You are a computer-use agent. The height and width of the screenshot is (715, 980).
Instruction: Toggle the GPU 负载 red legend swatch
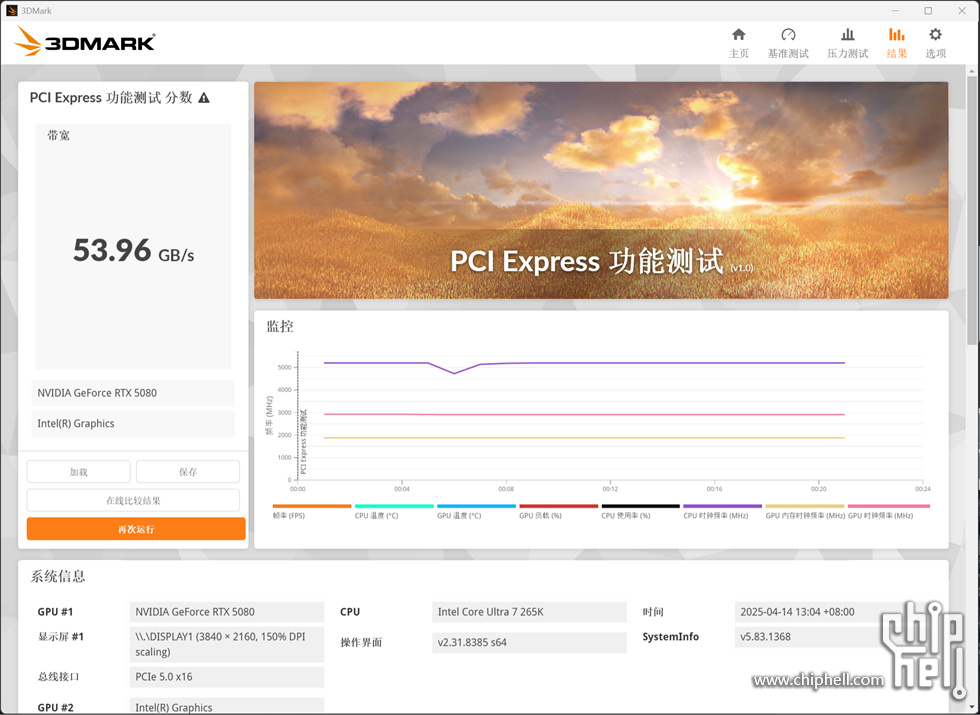(x=558, y=506)
